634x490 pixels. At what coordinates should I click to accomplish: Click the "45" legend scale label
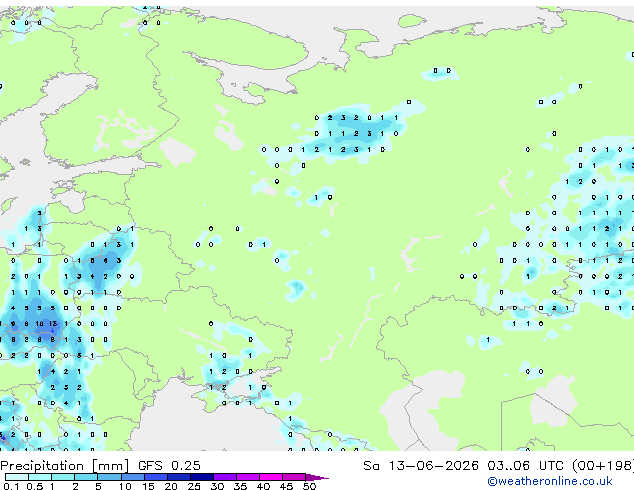(287, 486)
